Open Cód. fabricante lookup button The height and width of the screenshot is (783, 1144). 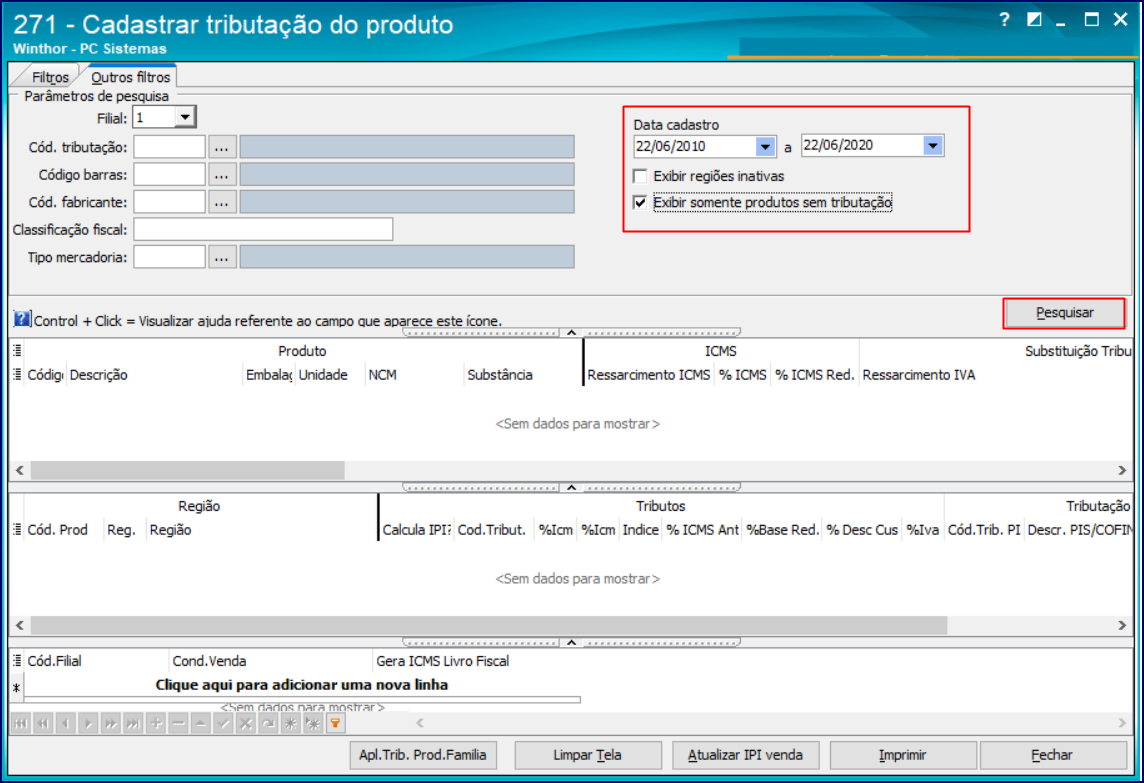(222, 202)
